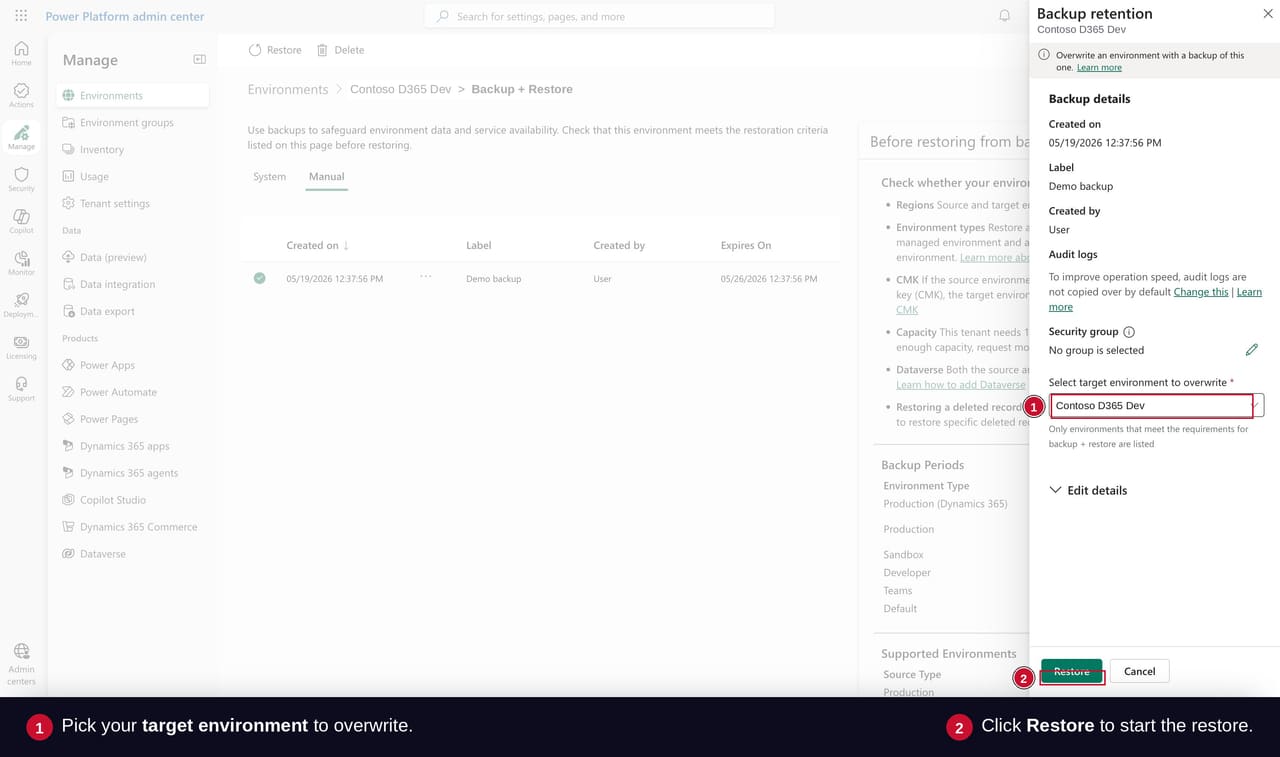This screenshot has height=757, width=1280.
Task: Open Learn more link in panel banner
Action: coord(1099,68)
